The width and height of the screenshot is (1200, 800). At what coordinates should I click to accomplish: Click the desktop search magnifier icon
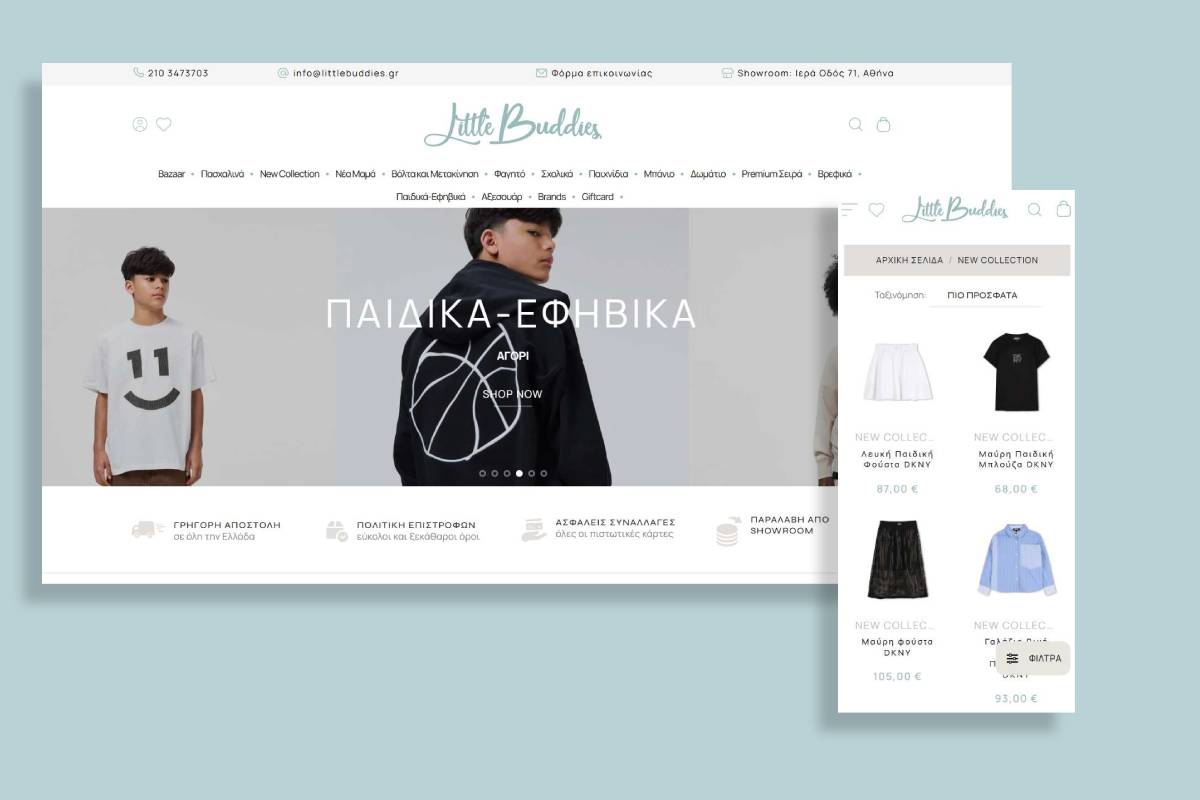click(855, 125)
